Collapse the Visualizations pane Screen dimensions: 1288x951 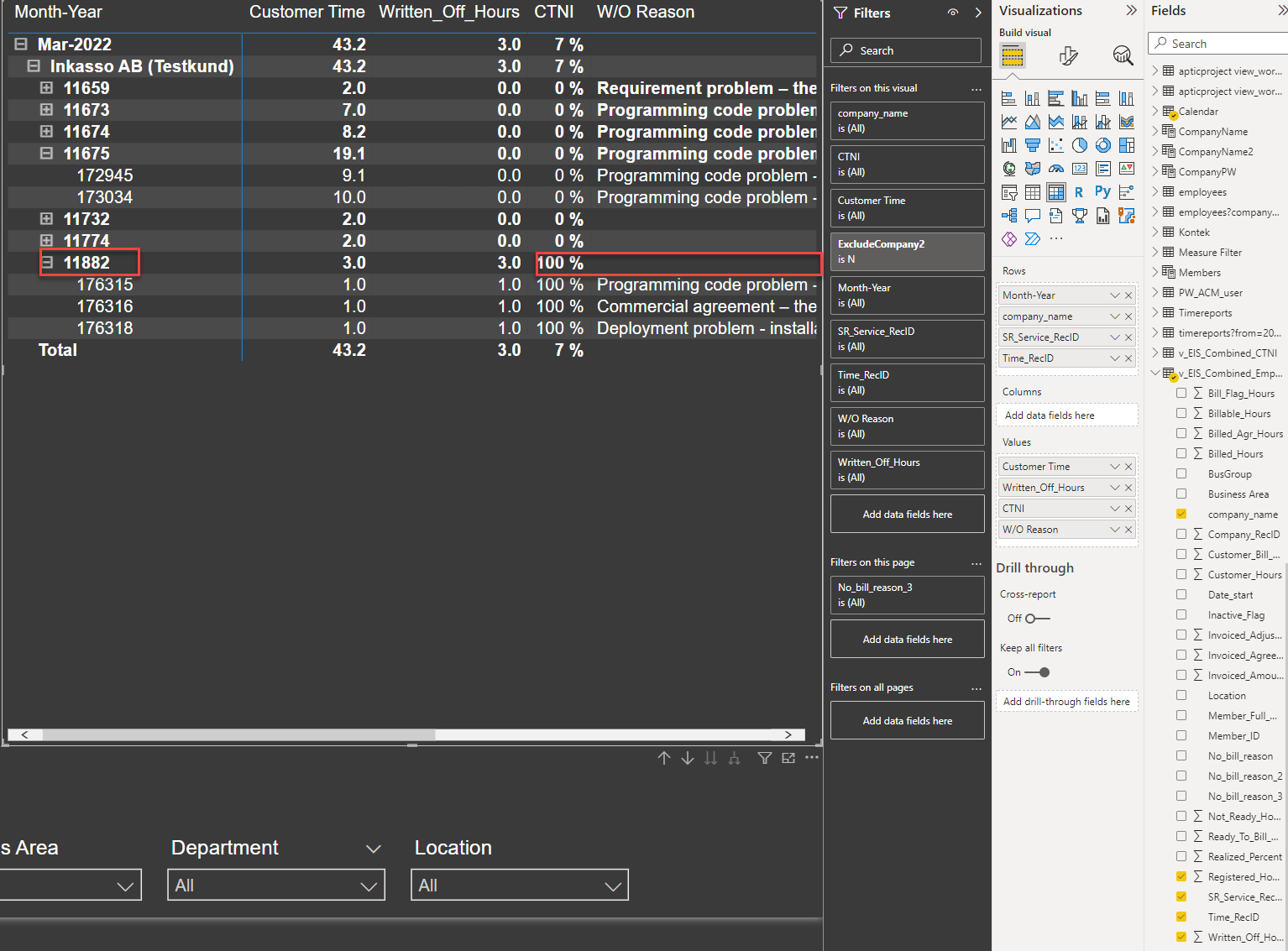[1132, 11]
